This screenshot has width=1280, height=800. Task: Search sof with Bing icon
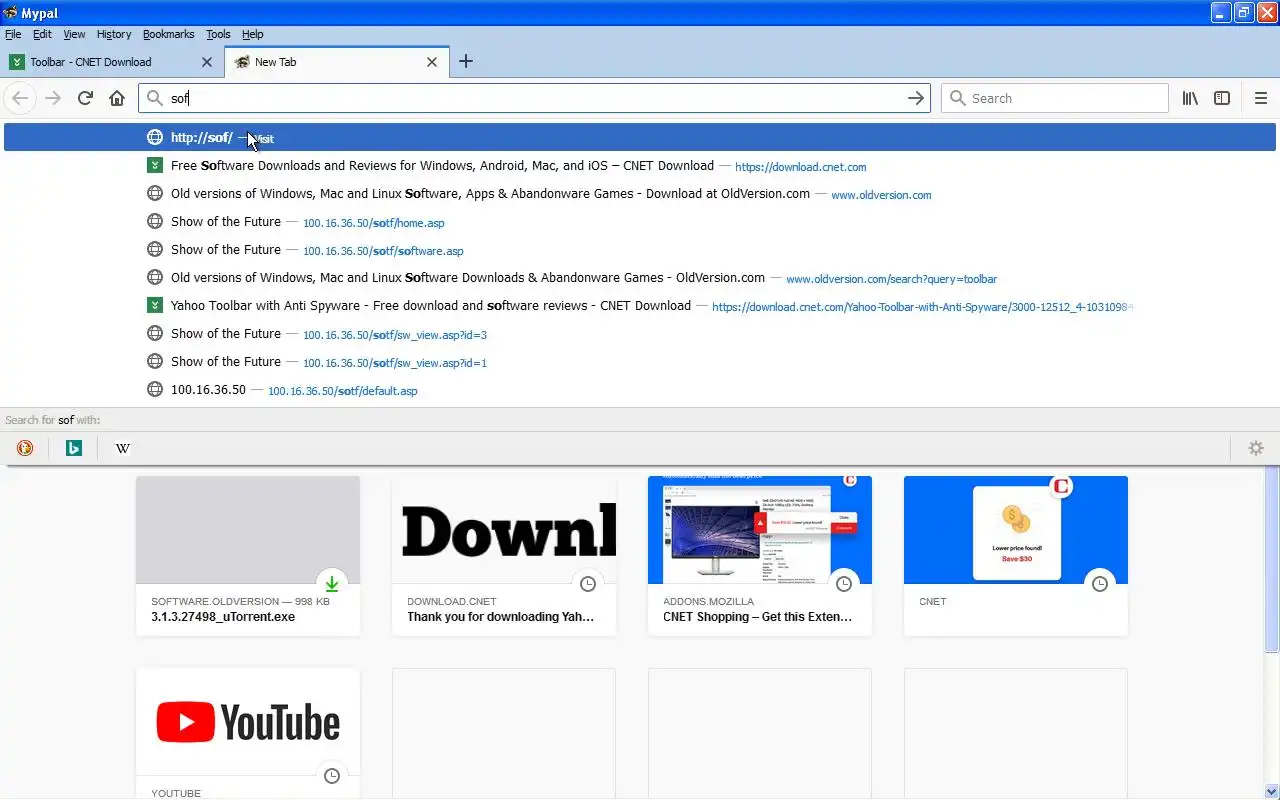pos(73,448)
